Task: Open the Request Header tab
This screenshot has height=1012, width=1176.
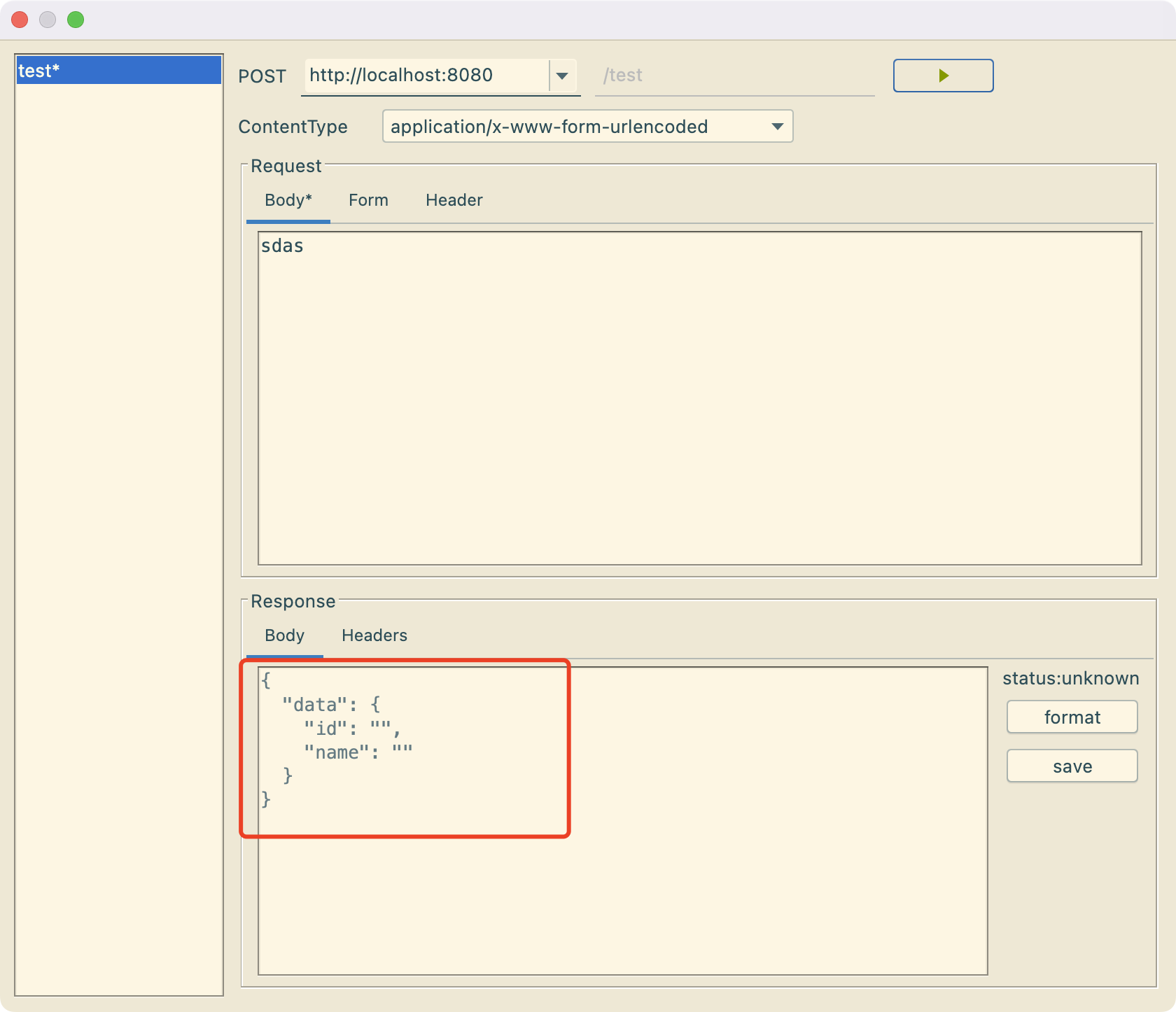Action: point(454,200)
